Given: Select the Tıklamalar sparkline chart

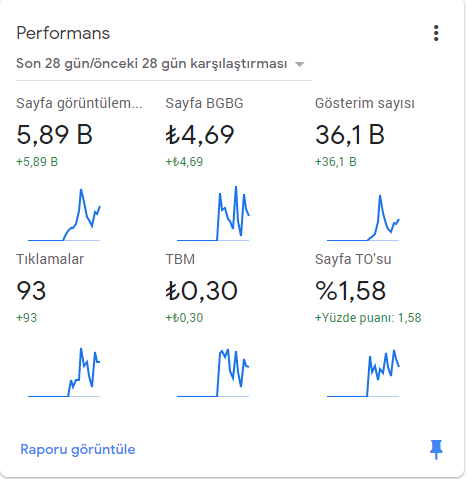Looking at the screenshot, I should click(x=64, y=372).
